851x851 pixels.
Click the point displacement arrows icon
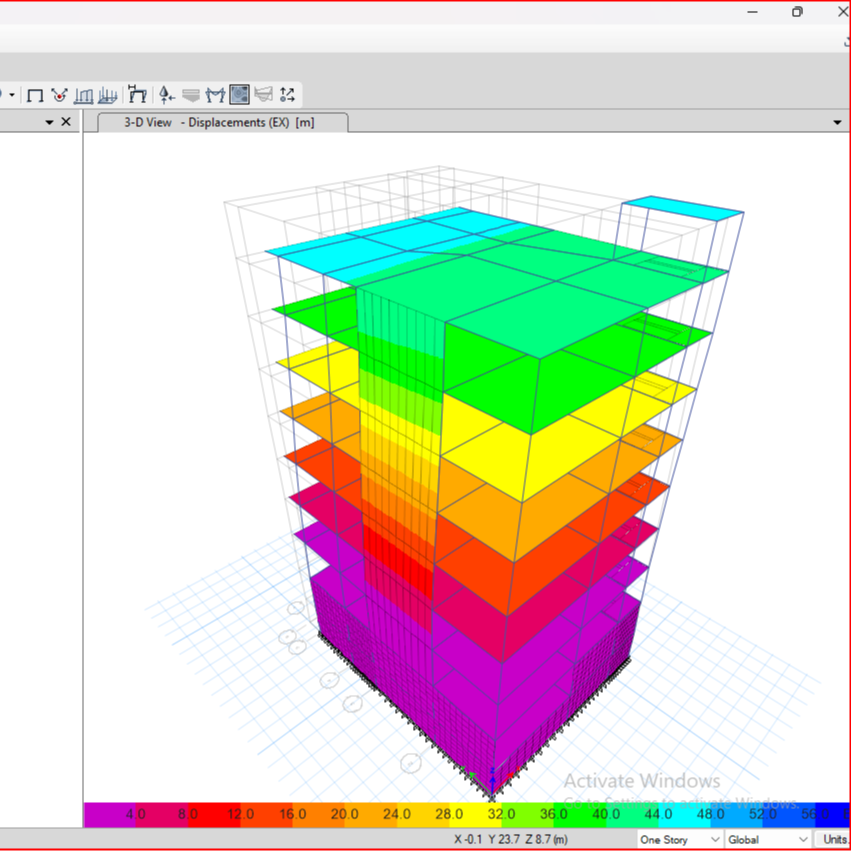(x=288, y=95)
